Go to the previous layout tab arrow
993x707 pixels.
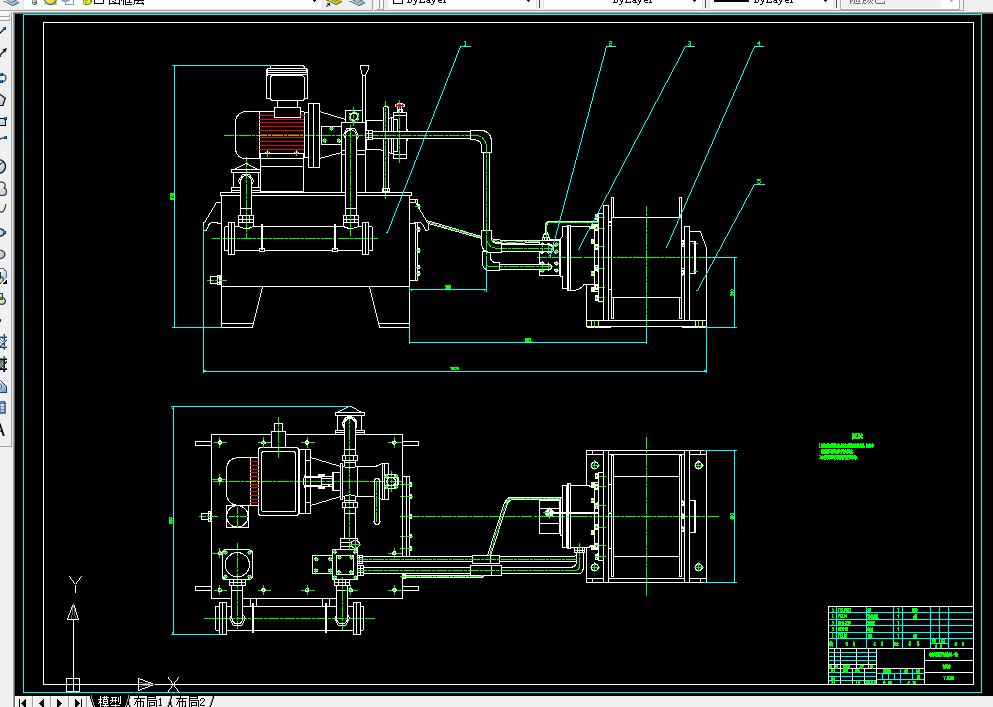[x=41, y=702]
